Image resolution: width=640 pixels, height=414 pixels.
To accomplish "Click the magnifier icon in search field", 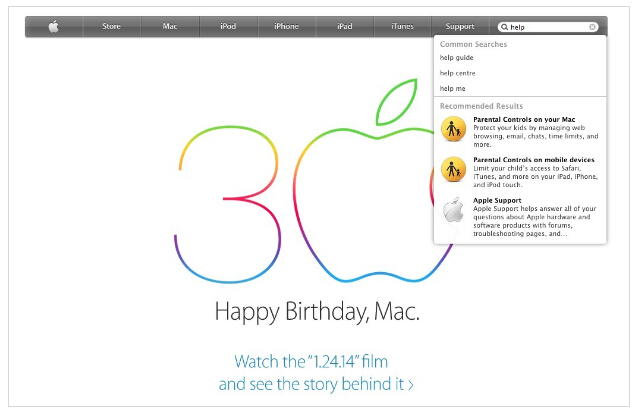I will (x=504, y=27).
